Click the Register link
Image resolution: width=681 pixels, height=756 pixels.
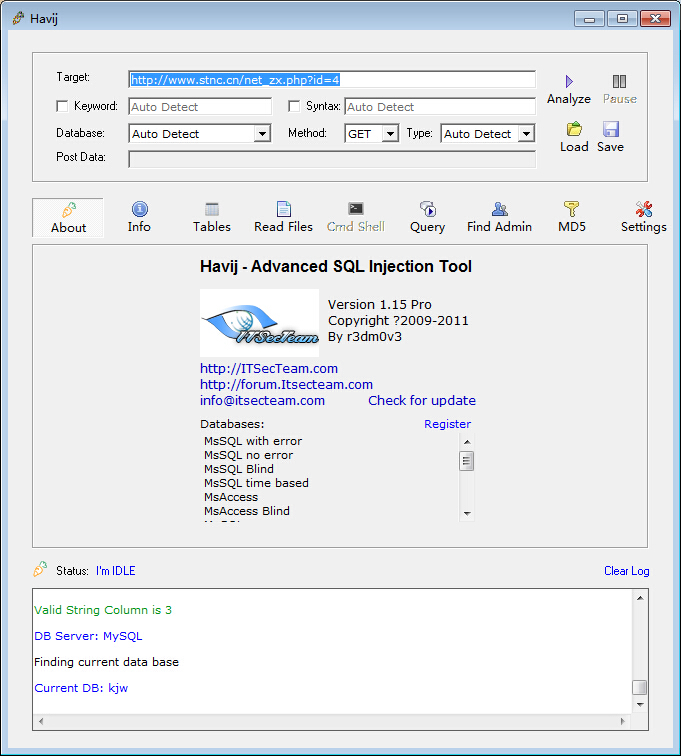click(448, 424)
